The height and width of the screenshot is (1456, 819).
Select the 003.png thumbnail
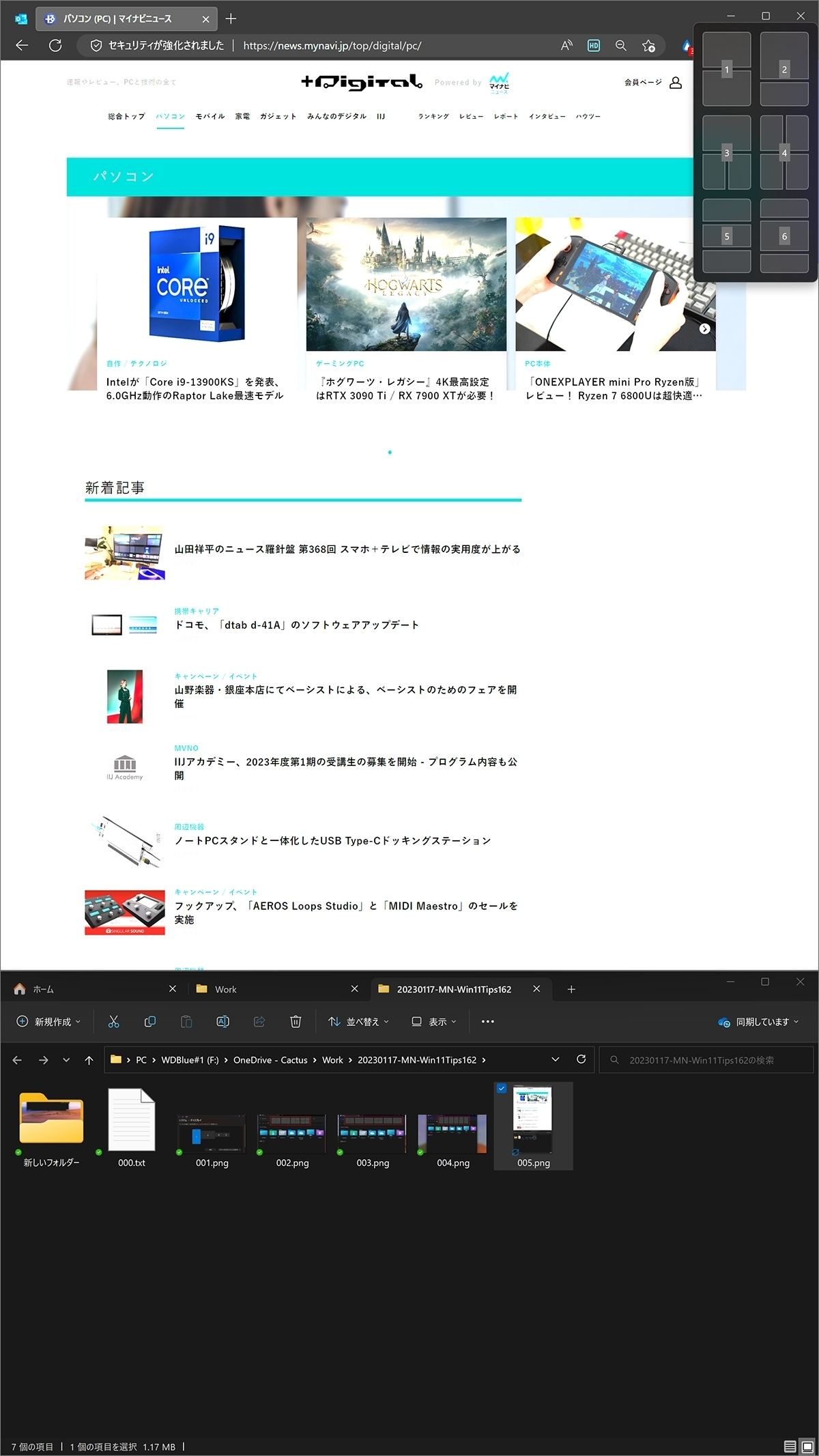(x=373, y=1133)
